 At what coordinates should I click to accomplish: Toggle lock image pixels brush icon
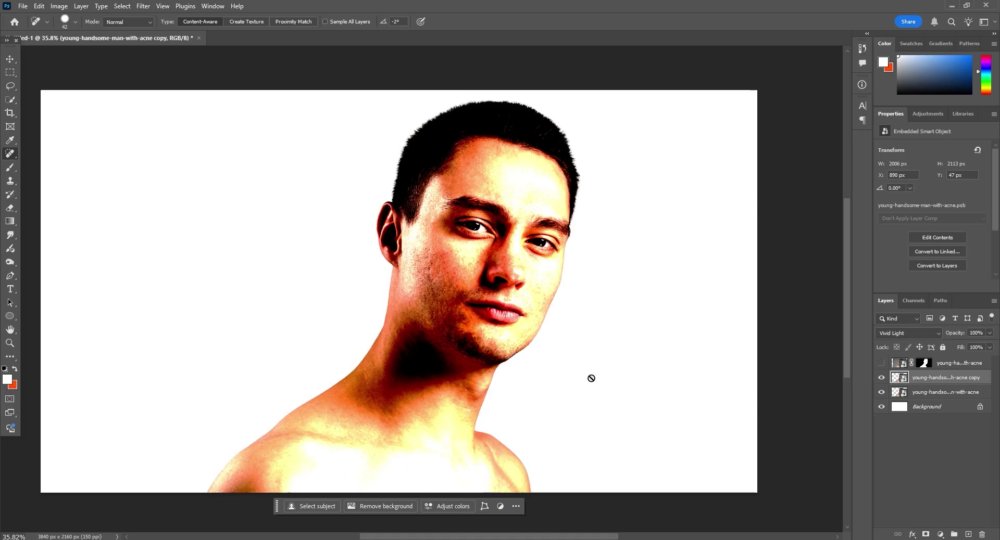coord(908,347)
